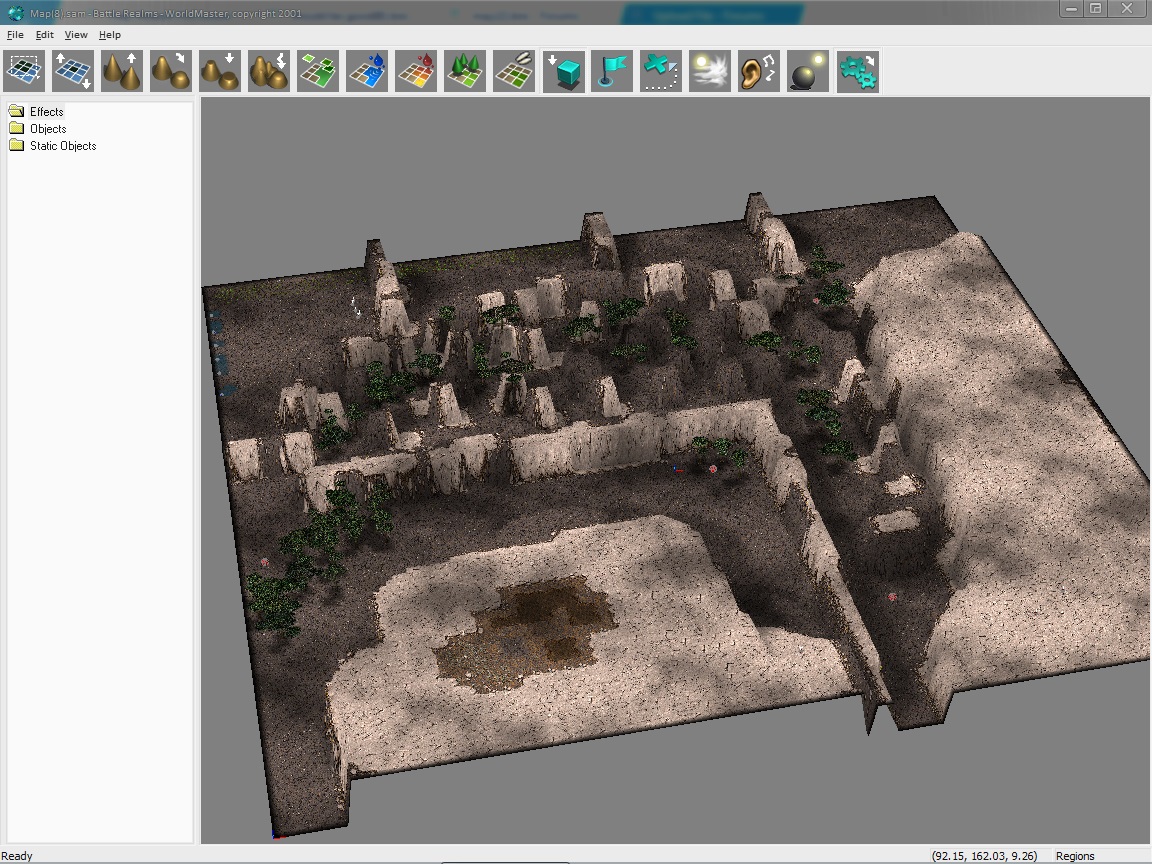This screenshot has width=1152, height=864.
Task: Select the wind effects tool
Action: 710,71
